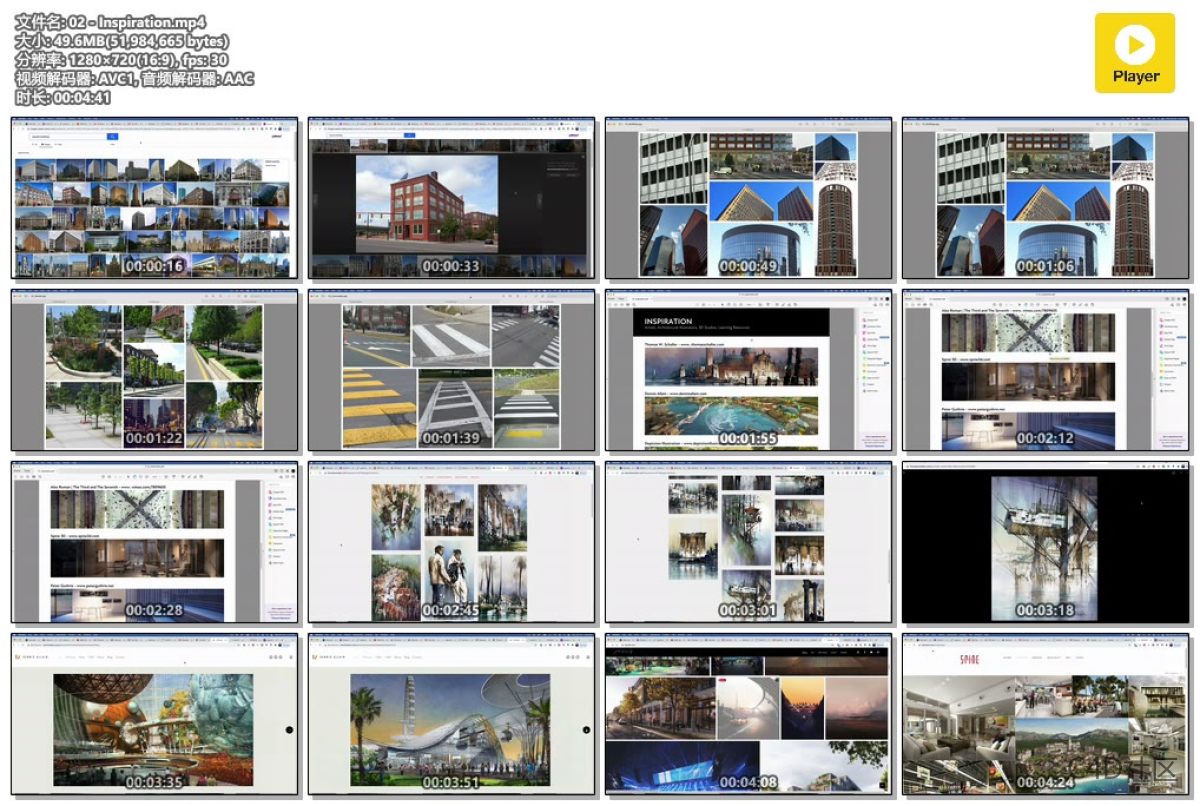Click the browser back navigation arrow
Image resolution: width=1200 pixels, height=806 pixels.
point(16,129)
